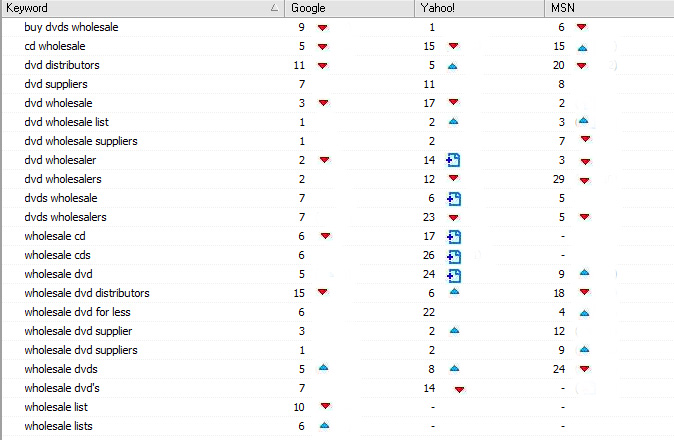Click the Google down arrow for dvd wholesale
This screenshot has width=674, height=440.
pyautogui.click(x=324, y=103)
